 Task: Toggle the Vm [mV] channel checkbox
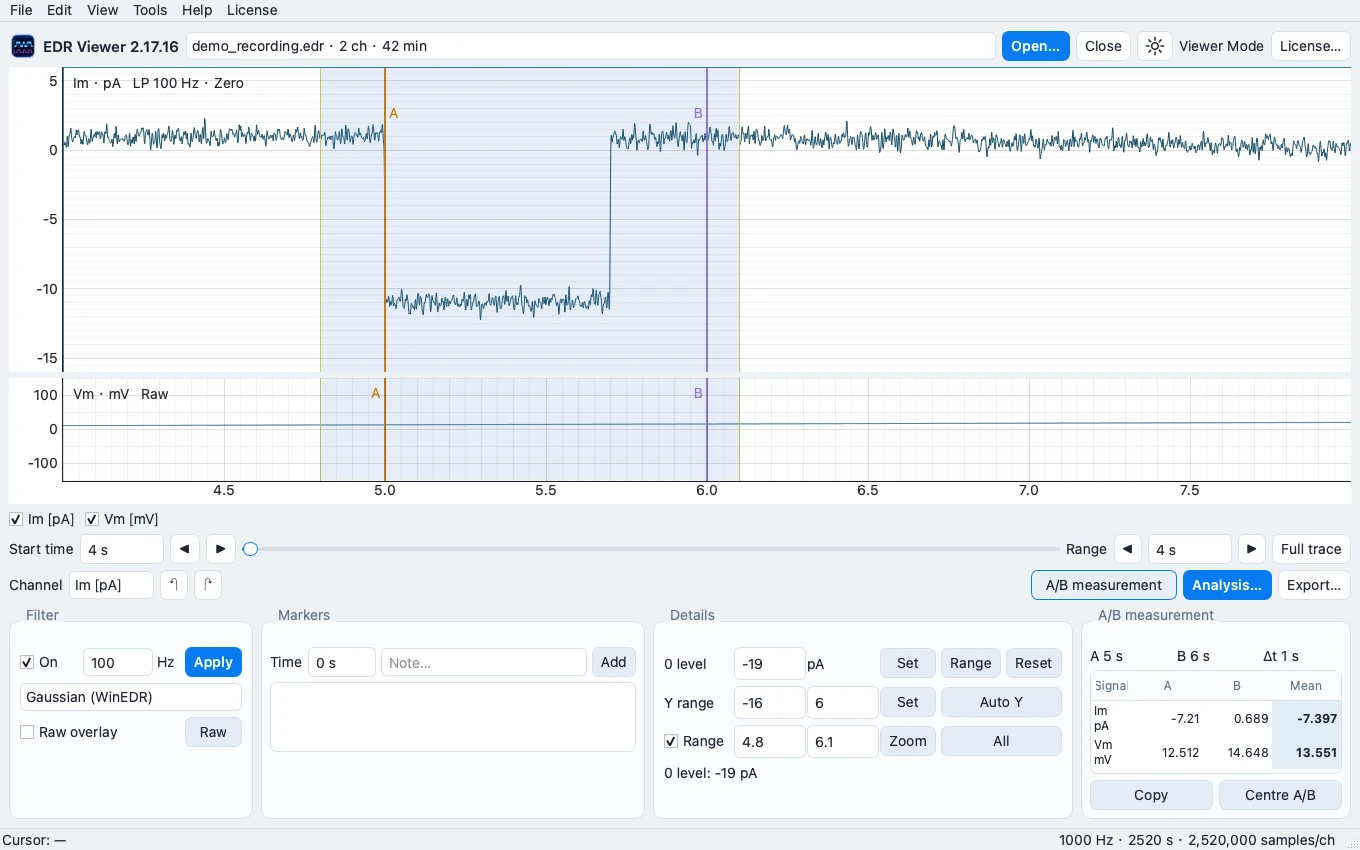pyautogui.click(x=92, y=519)
